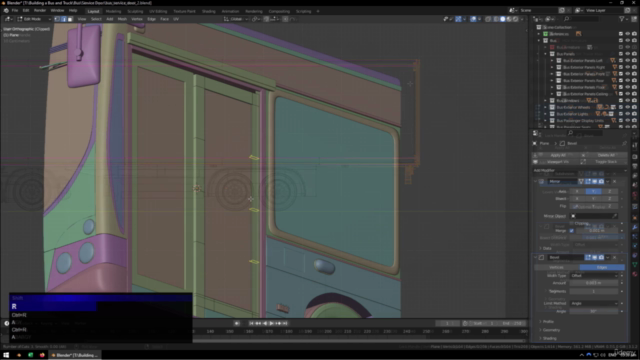Jump to timeline end button
The height and width of the screenshot is (360, 640).
pos(285,323)
